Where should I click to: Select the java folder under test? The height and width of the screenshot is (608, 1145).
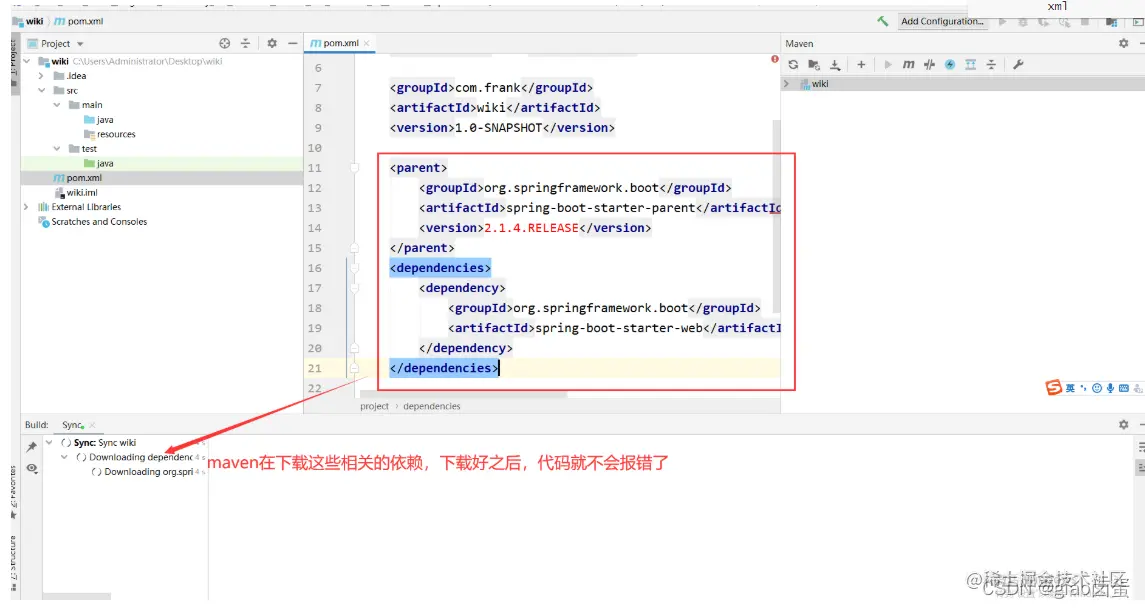click(x=99, y=163)
